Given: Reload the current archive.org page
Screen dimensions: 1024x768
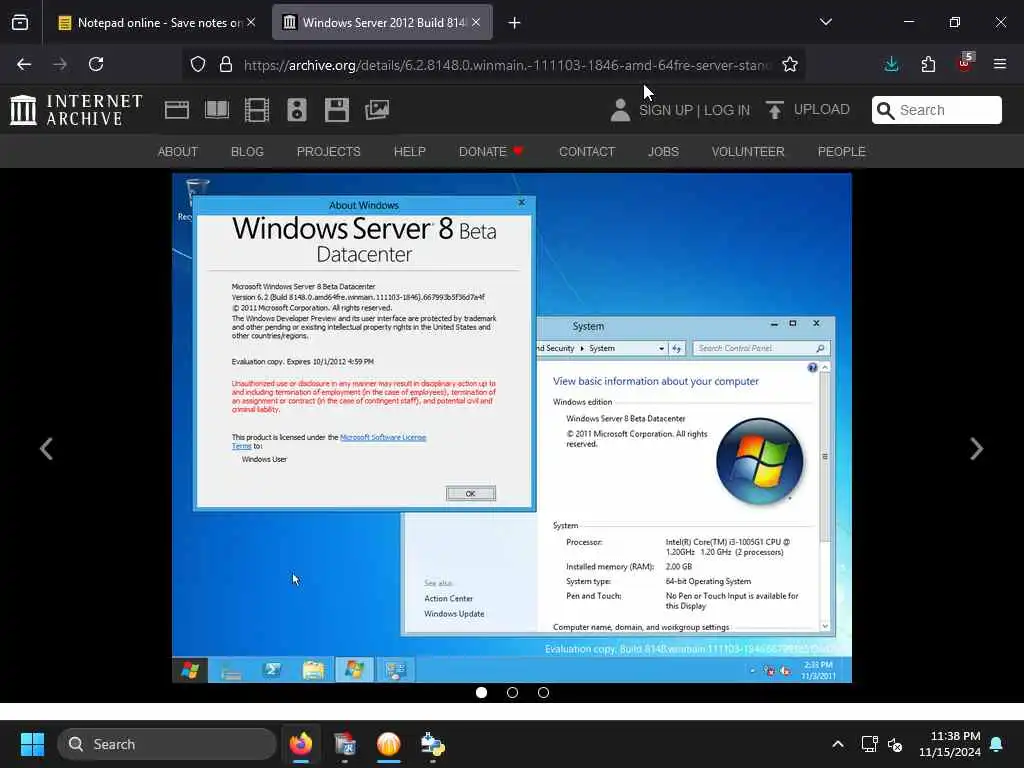Looking at the screenshot, I should (96, 64).
